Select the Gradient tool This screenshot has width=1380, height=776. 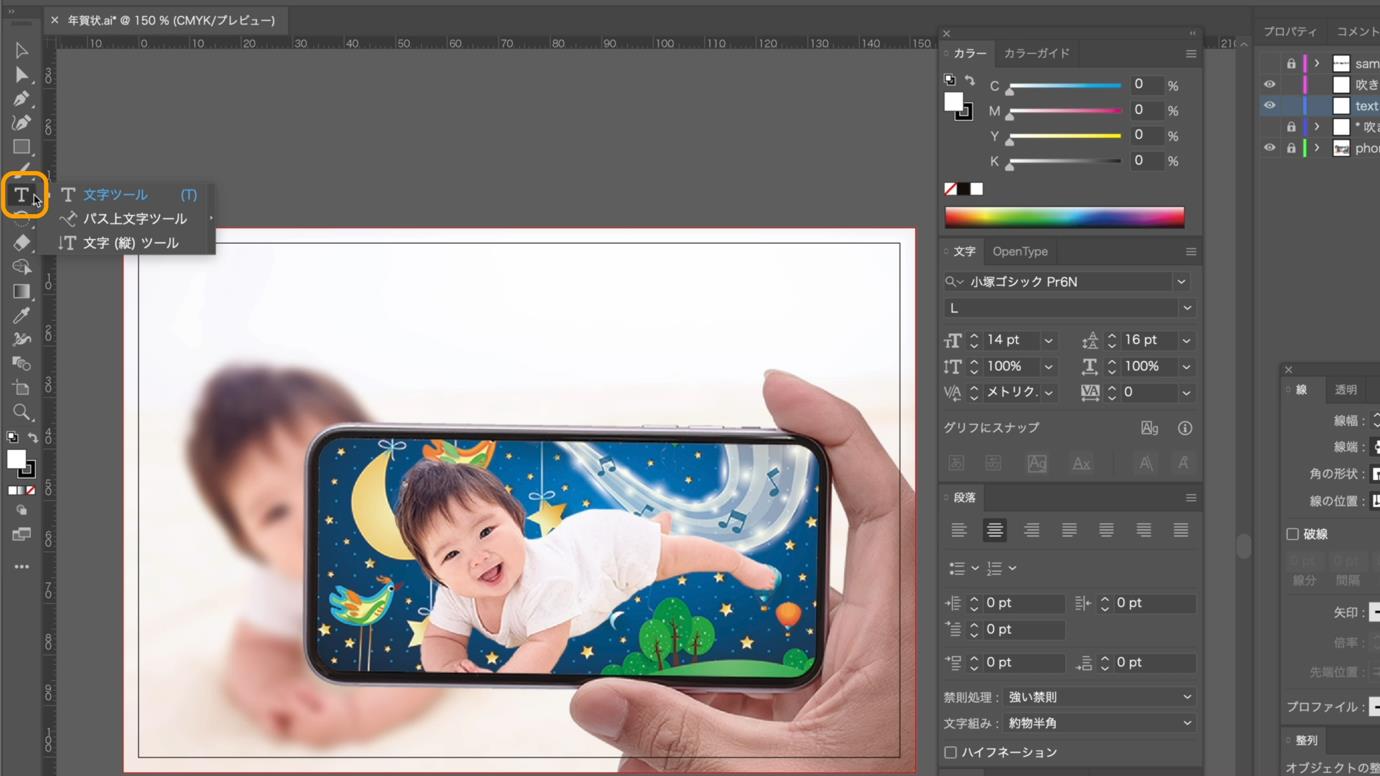(21, 291)
